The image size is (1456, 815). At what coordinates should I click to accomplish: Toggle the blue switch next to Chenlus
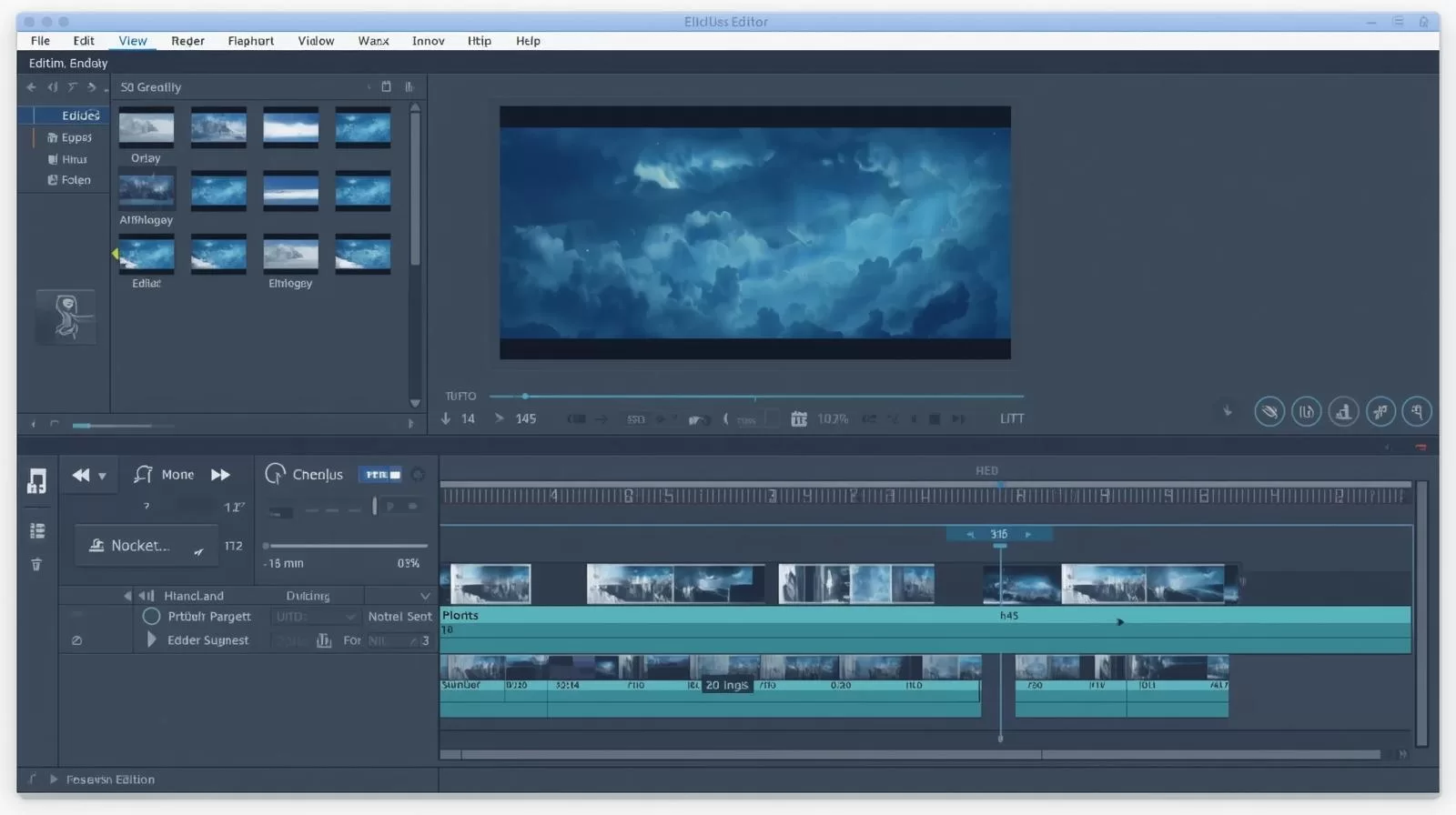pyautogui.click(x=382, y=475)
